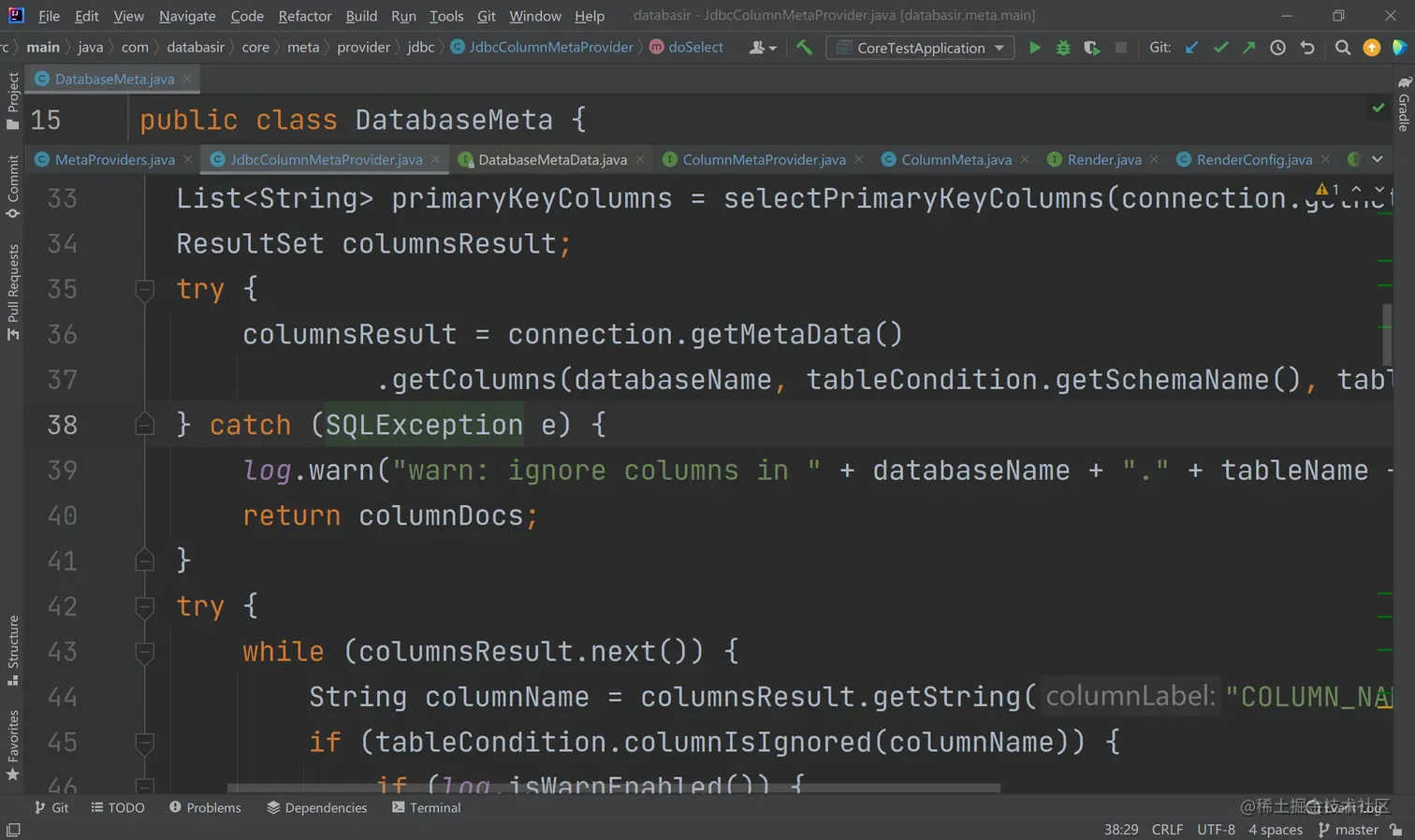Go to previous highlighted error arrow
Screen dimensions: 1415x840
coord(1356,190)
